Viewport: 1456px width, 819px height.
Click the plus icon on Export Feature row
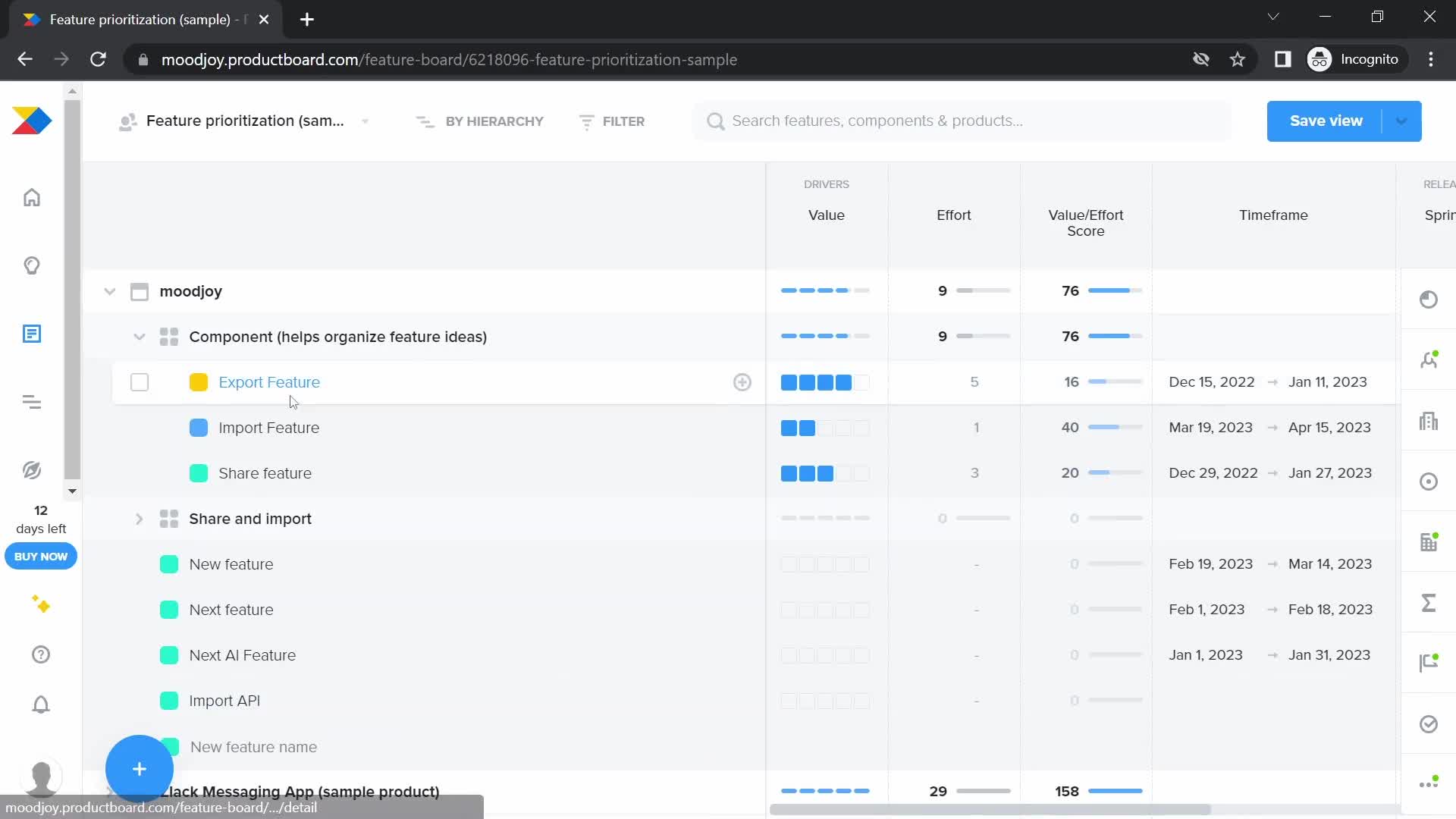click(x=742, y=382)
